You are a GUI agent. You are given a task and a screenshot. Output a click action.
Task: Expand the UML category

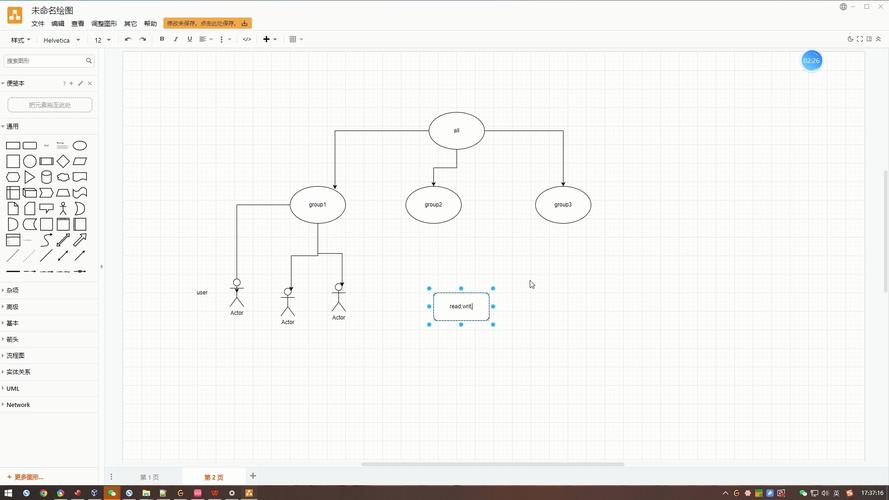(11, 389)
